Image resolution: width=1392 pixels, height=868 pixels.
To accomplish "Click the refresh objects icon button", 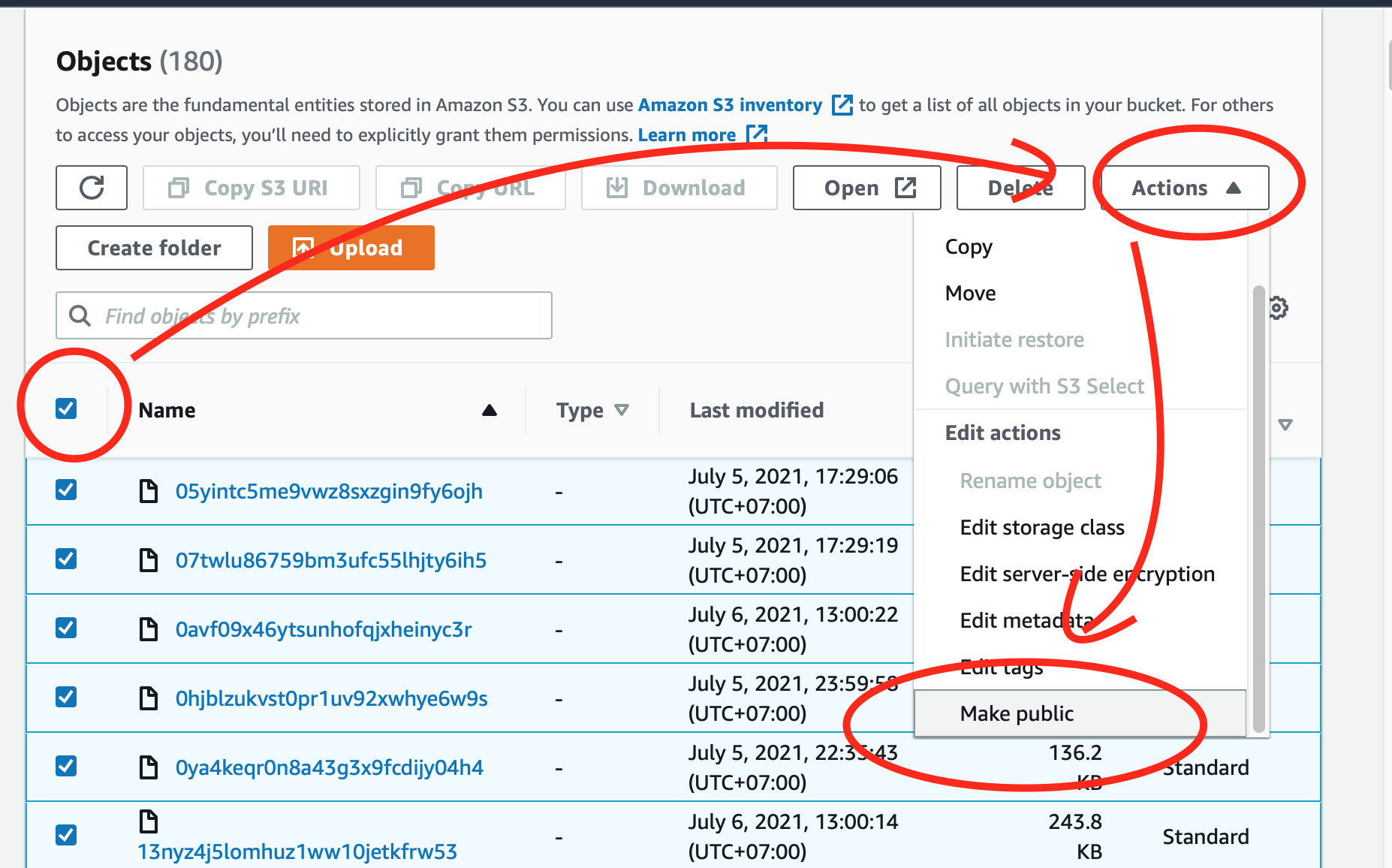I will point(92,188).
